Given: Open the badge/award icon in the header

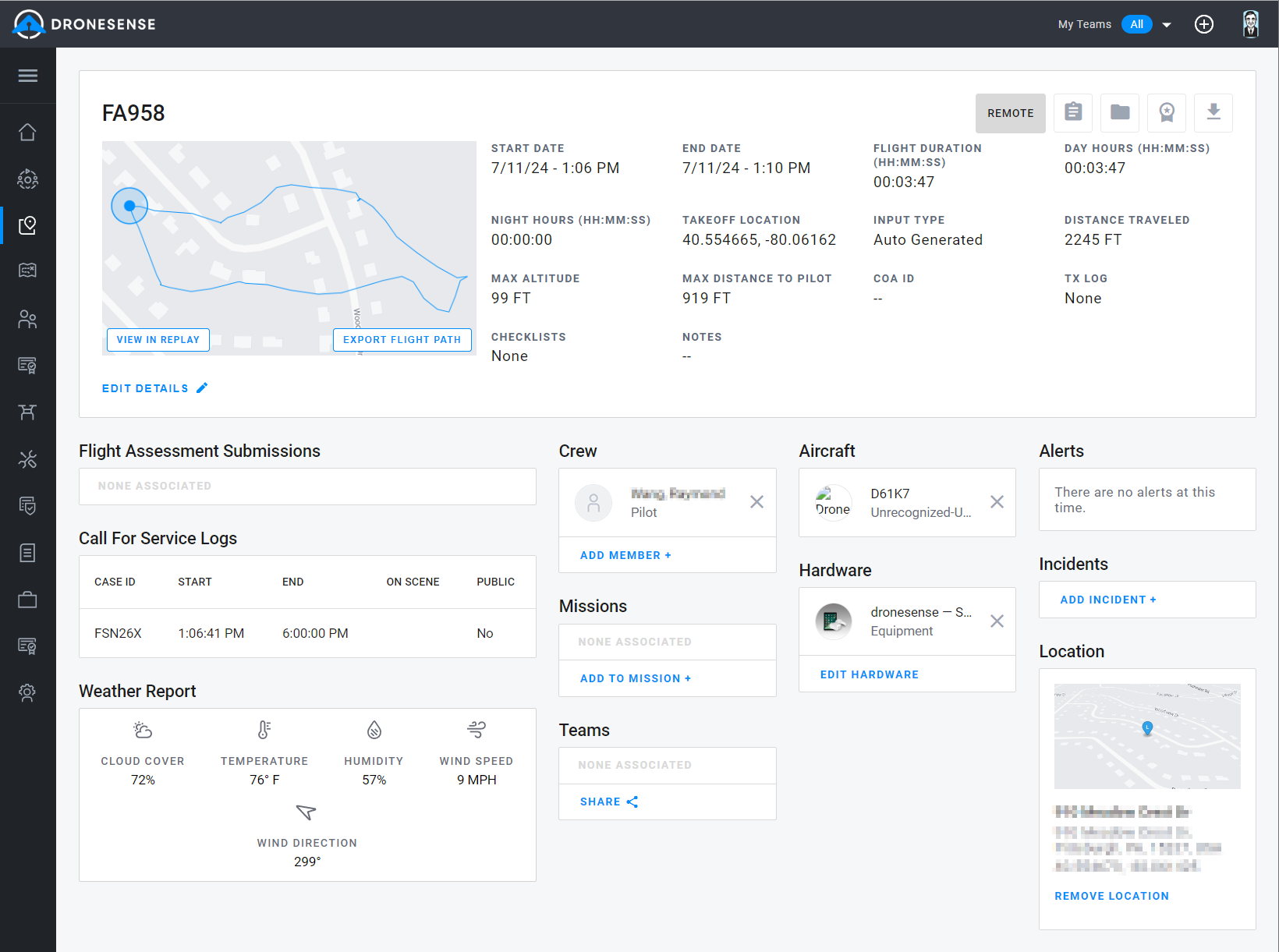Looking at the screenshot, I should pyautogui.click(x=1167, y=113).
